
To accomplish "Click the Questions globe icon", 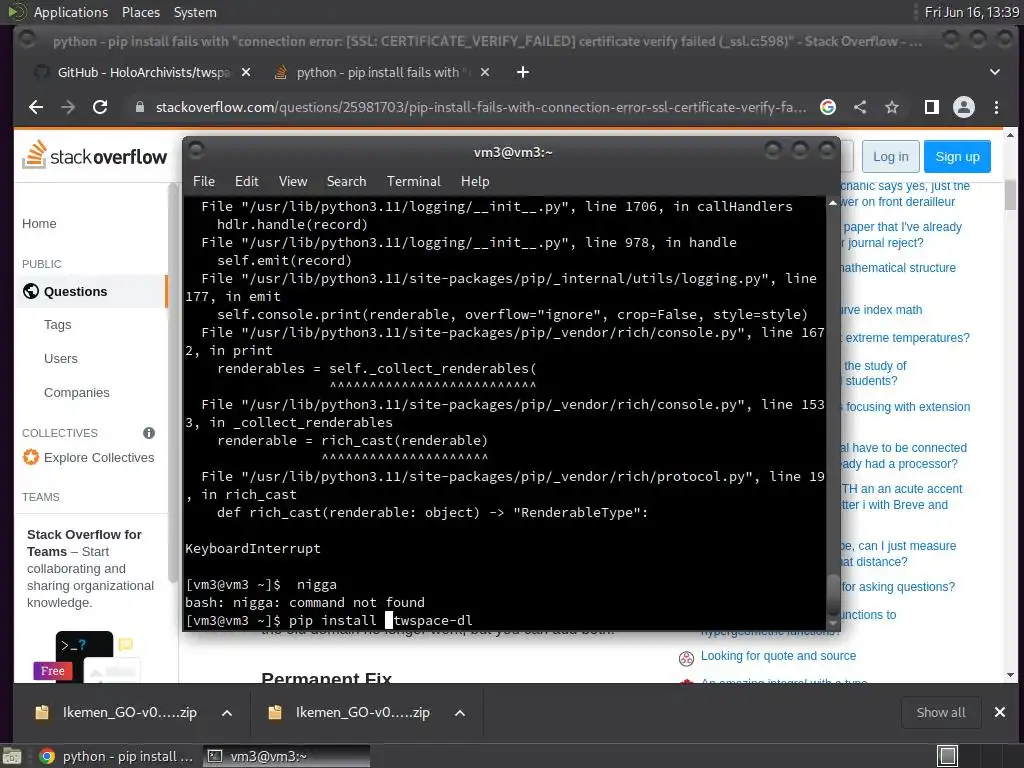I will (x=31, y=291).
